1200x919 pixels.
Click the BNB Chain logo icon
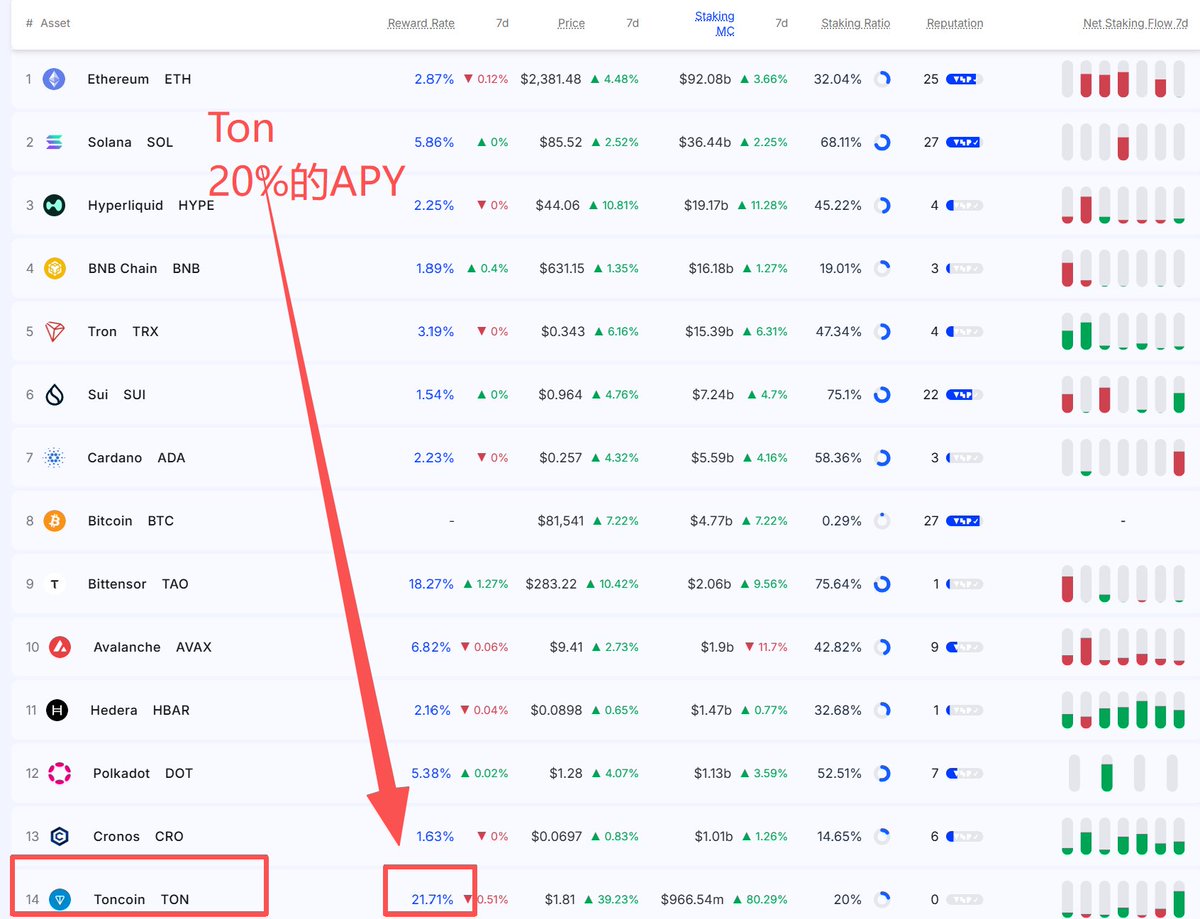coord(54,268)
